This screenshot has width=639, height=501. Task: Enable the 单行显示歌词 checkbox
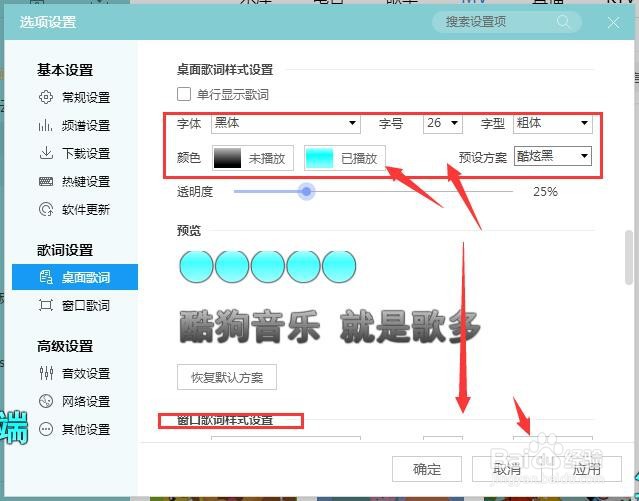pyautogui.click(x=184, y=94)
